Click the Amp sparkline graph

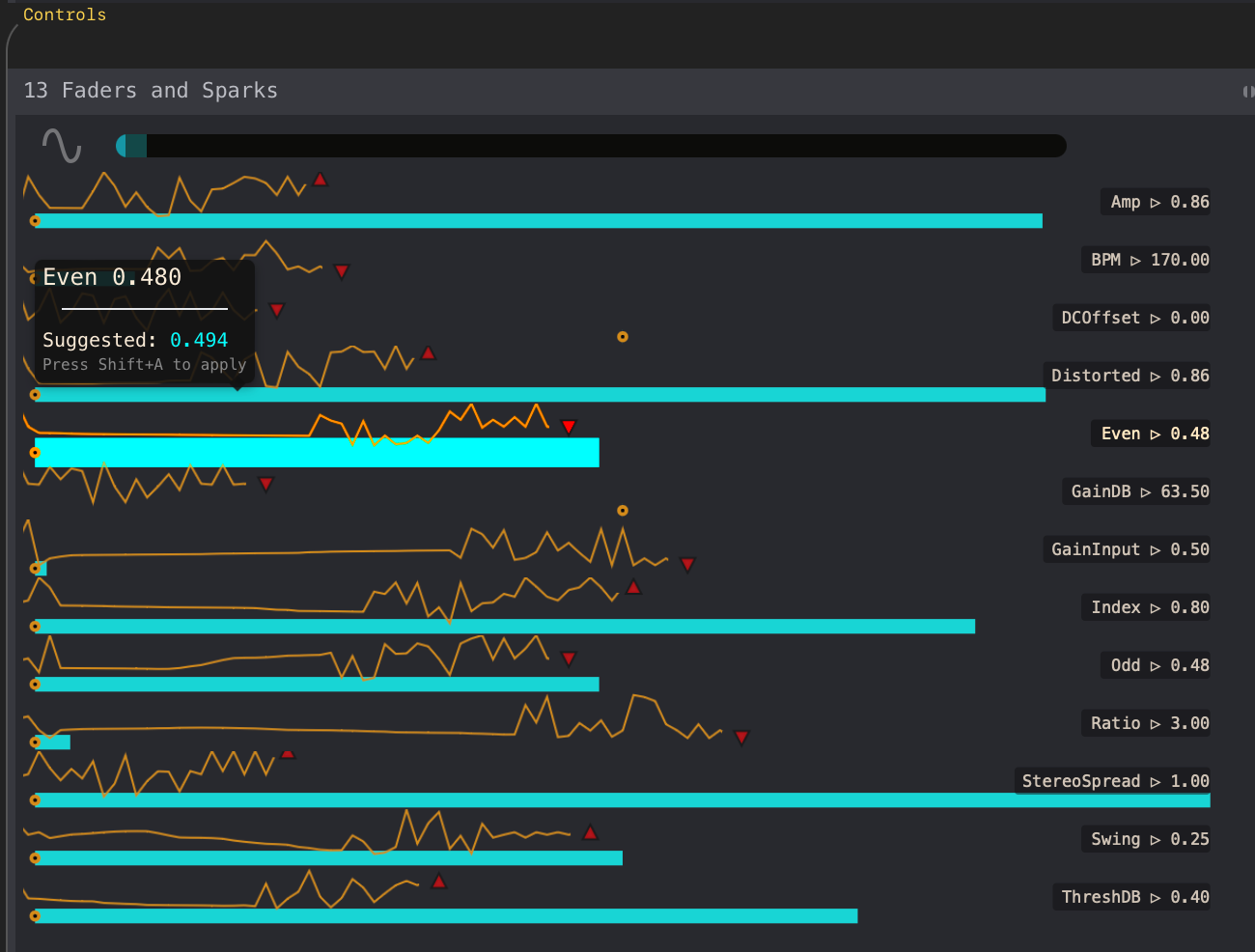[165, 194]
